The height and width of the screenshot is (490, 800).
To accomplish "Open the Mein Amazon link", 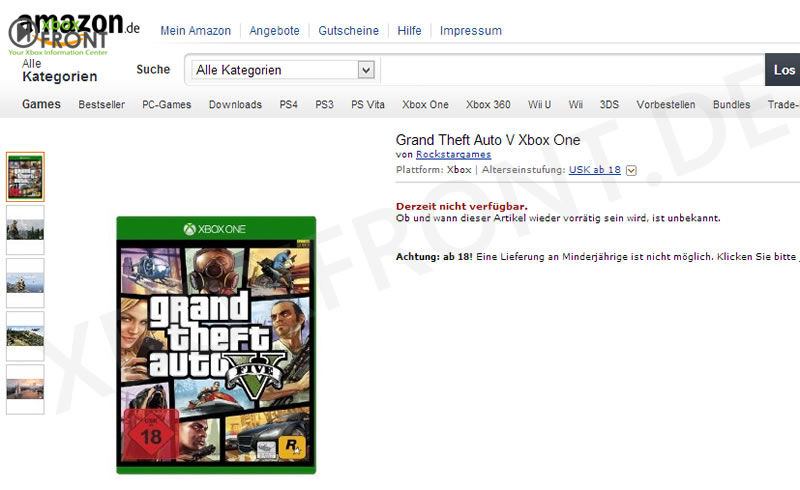I will [x=195, y=31].
